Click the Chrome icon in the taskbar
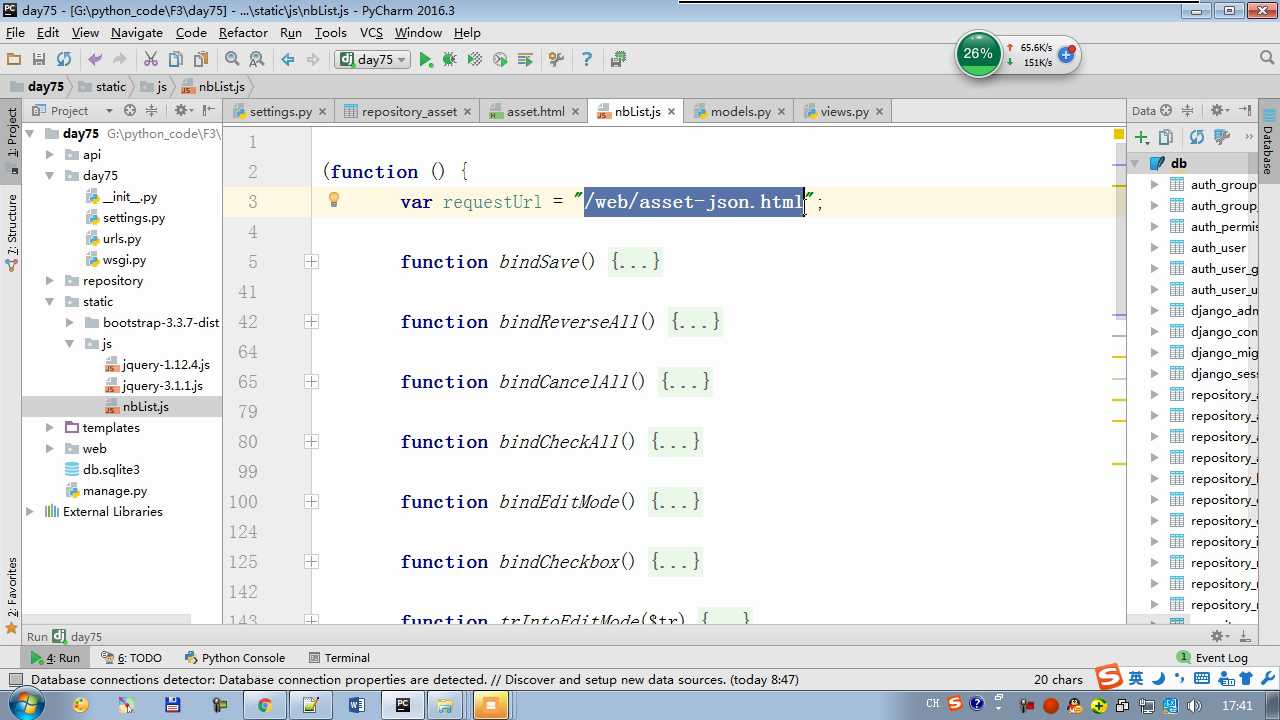This screenshot has height=720, width=1280. [264, 705]
